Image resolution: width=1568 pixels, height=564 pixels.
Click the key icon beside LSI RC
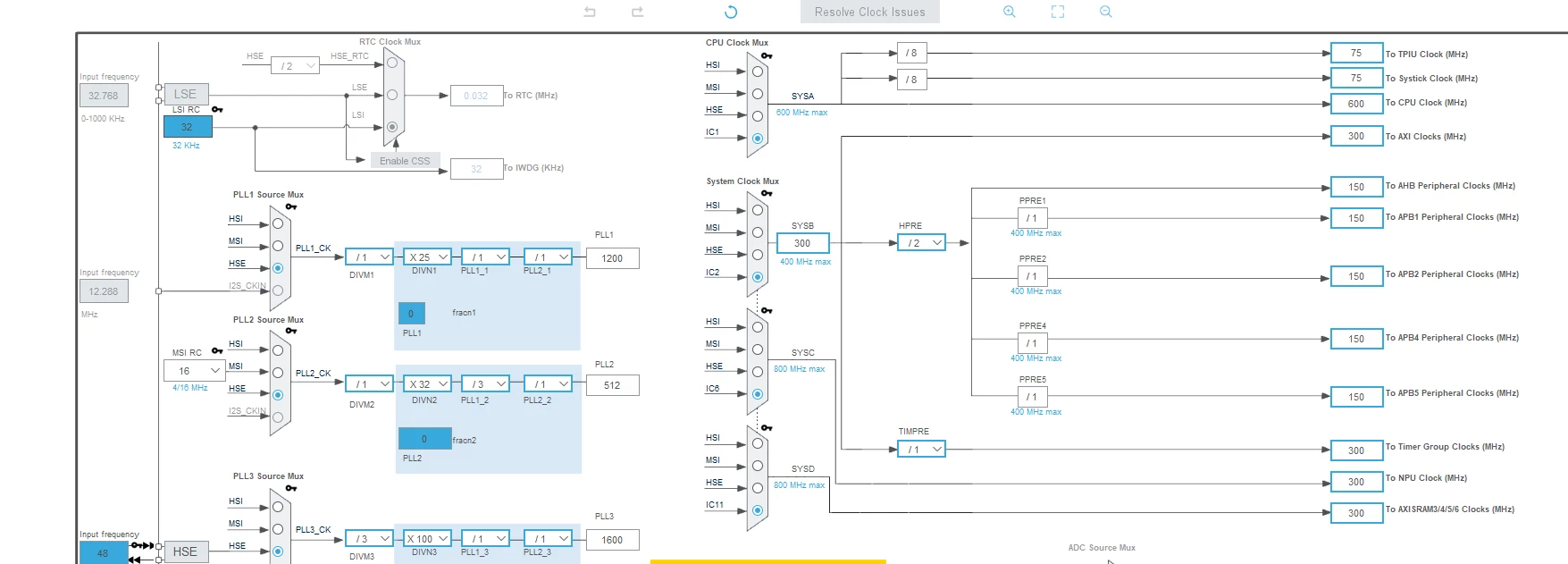[x=217, y=110]
